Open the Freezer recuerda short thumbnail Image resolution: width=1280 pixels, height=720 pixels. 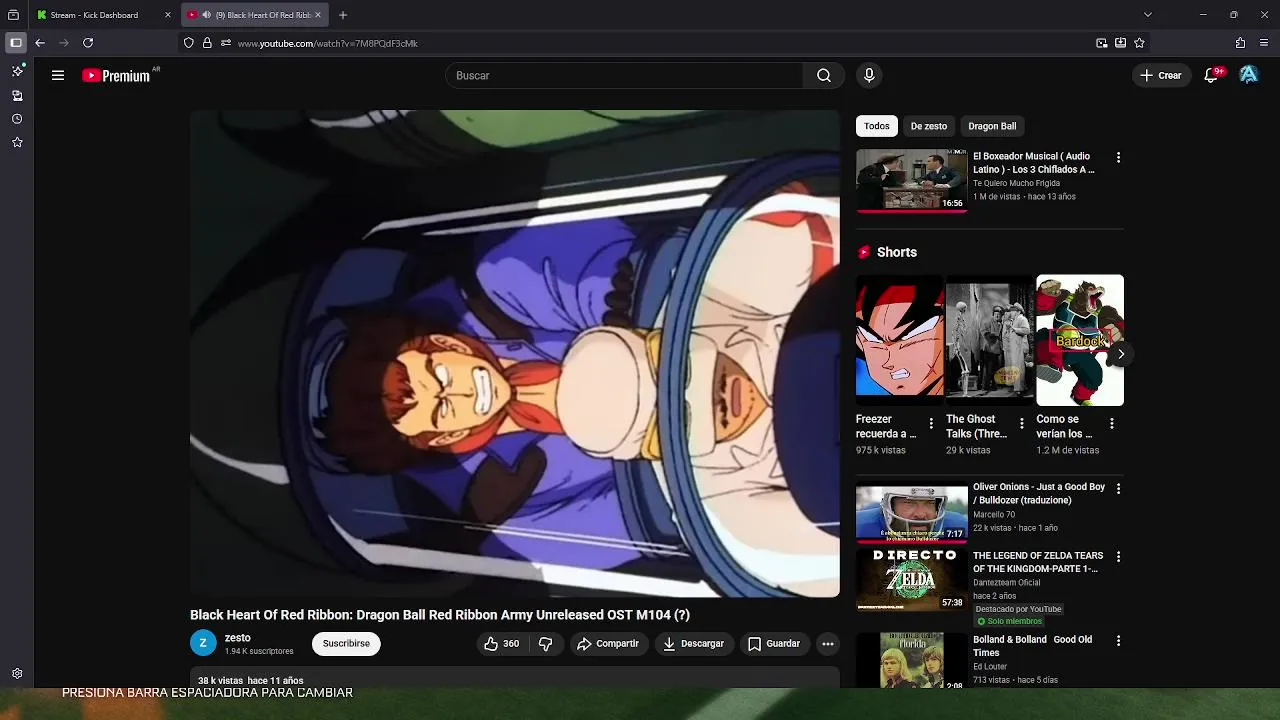point(899,340)
